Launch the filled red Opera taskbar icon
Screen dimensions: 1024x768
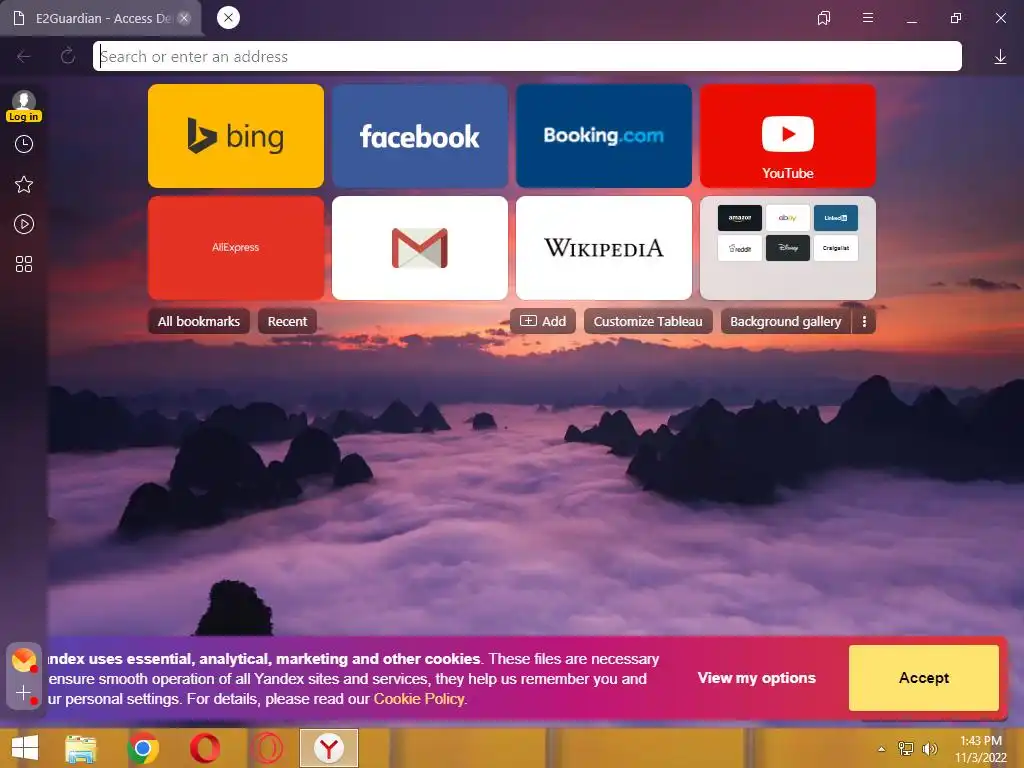pyautogui.click(x=205, y=748)
